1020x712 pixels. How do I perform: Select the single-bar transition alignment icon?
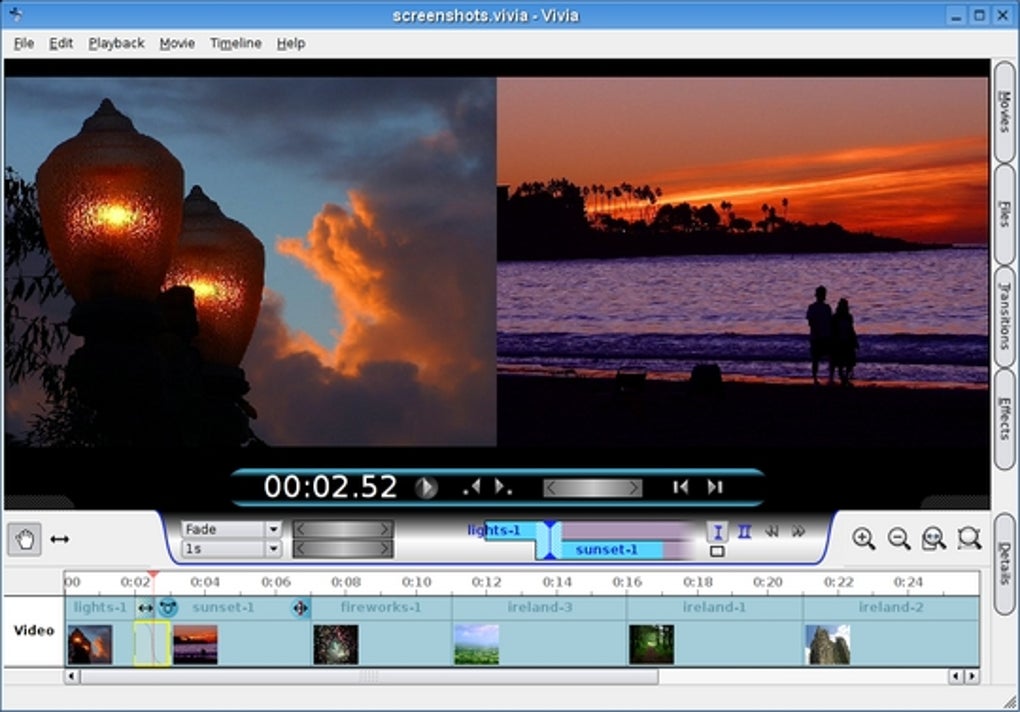(717, 531)
